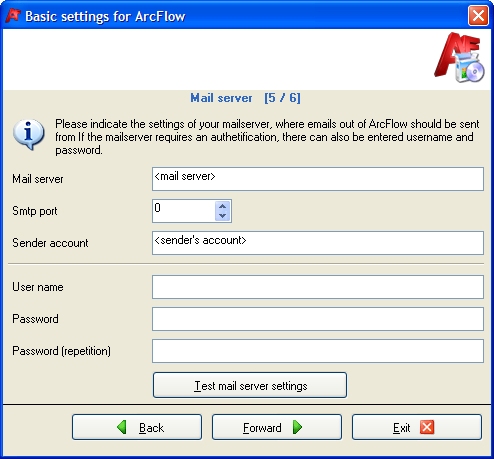This screenshot has height=459, width=494.
Task: Click the Mail server [5 / 6] heading
Action: (245, 98)
